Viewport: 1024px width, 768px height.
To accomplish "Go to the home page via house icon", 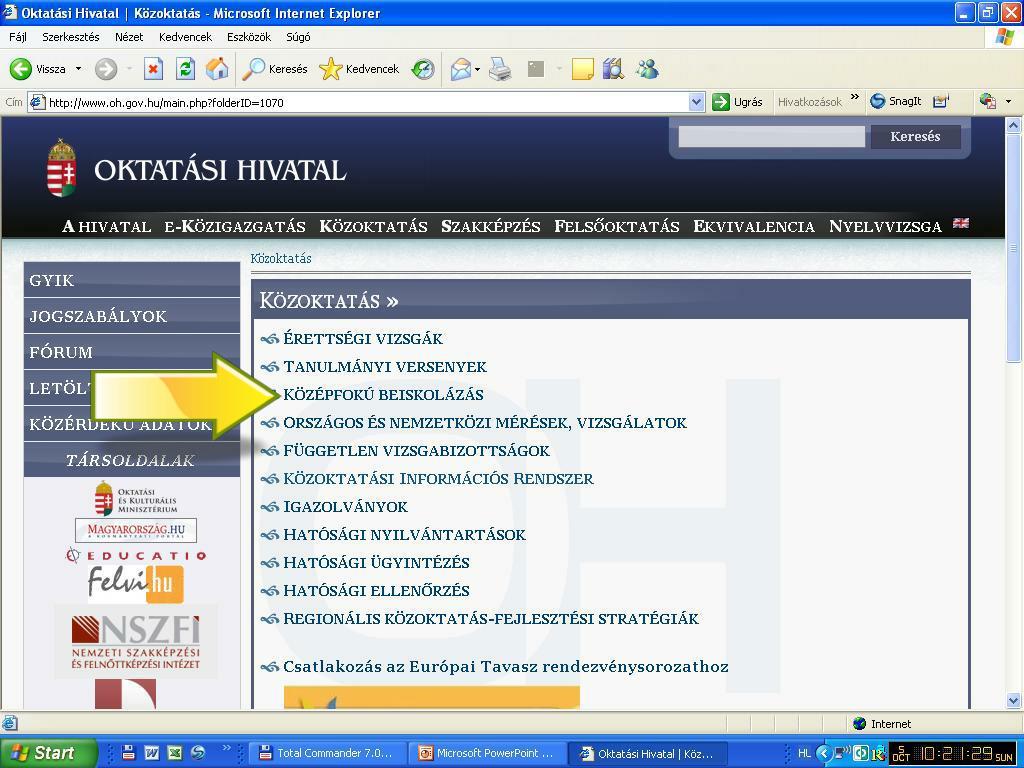I will pos(217,69).
